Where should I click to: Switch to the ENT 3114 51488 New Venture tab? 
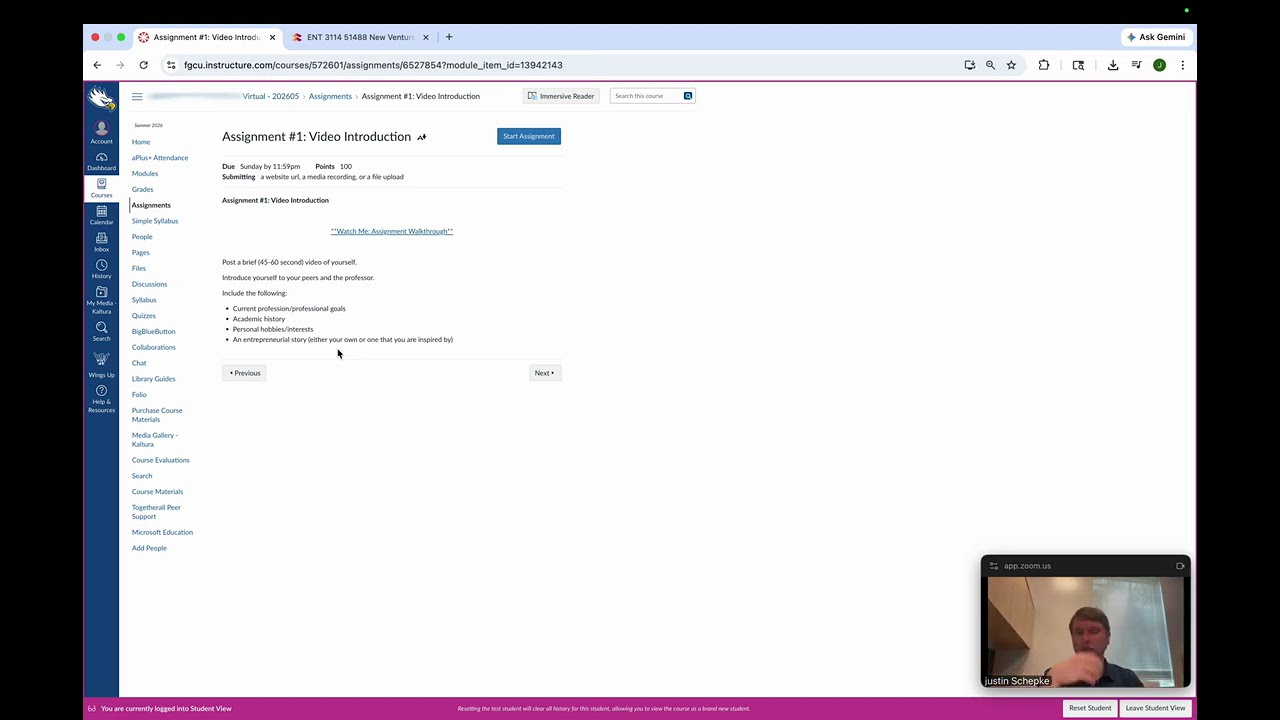click(x=360, y=37)
